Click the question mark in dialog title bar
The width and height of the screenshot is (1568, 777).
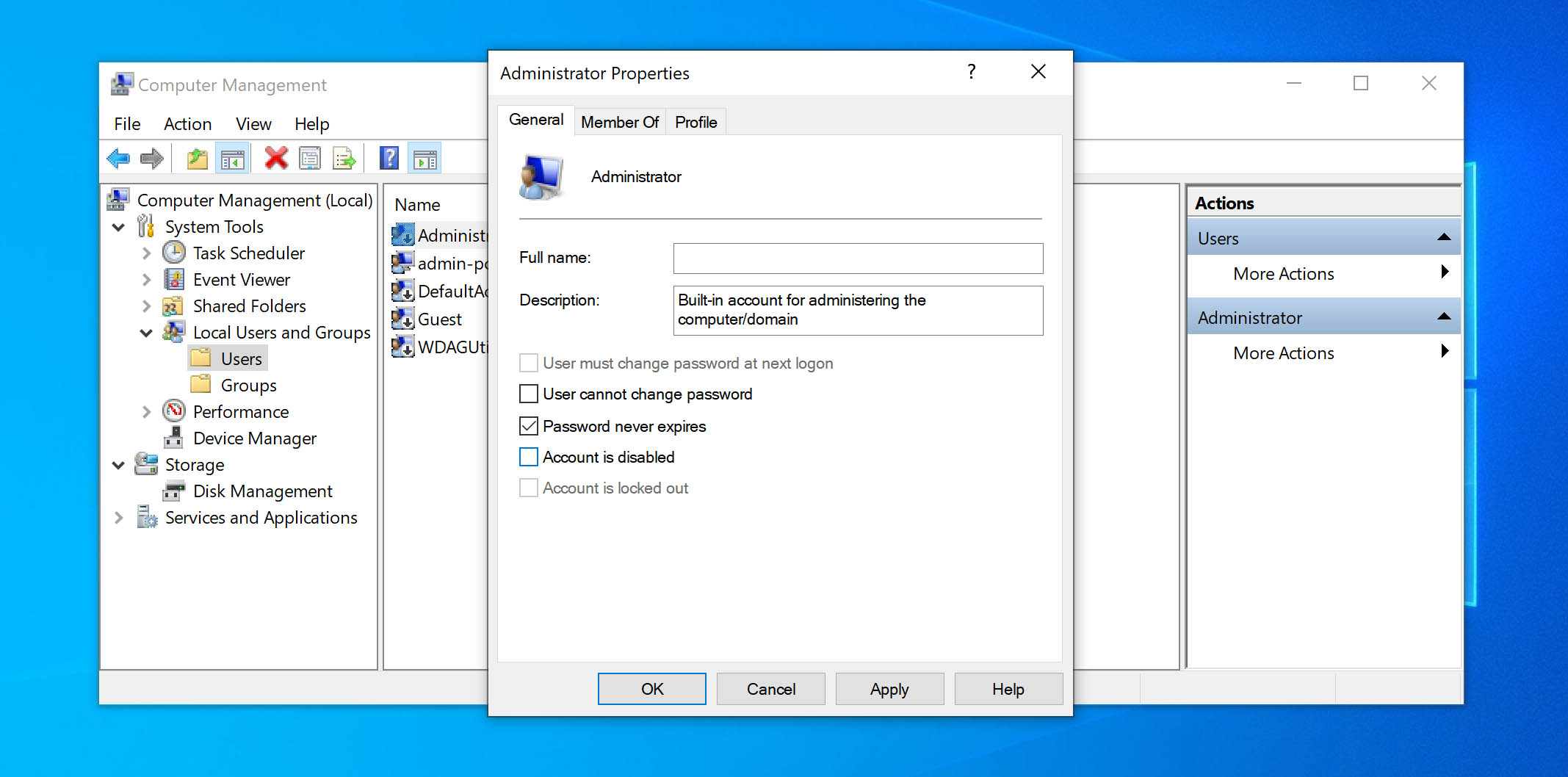pyautogui.click(x=972, y=72)
